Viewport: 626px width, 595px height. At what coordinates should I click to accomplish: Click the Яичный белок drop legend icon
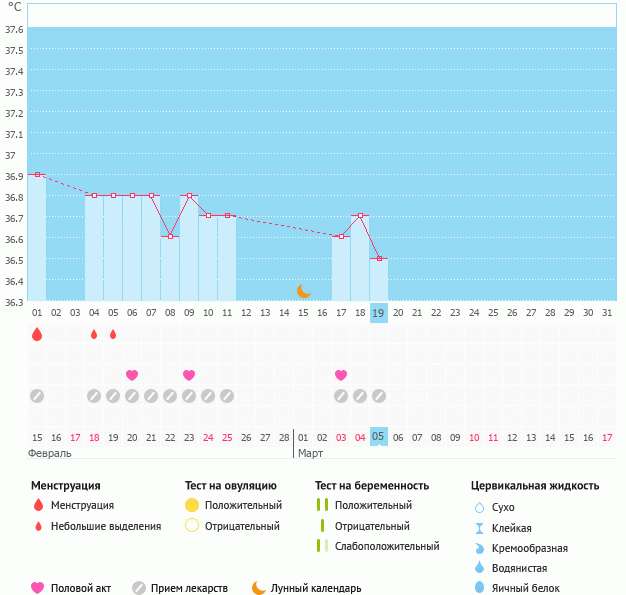tap(479, 588)
